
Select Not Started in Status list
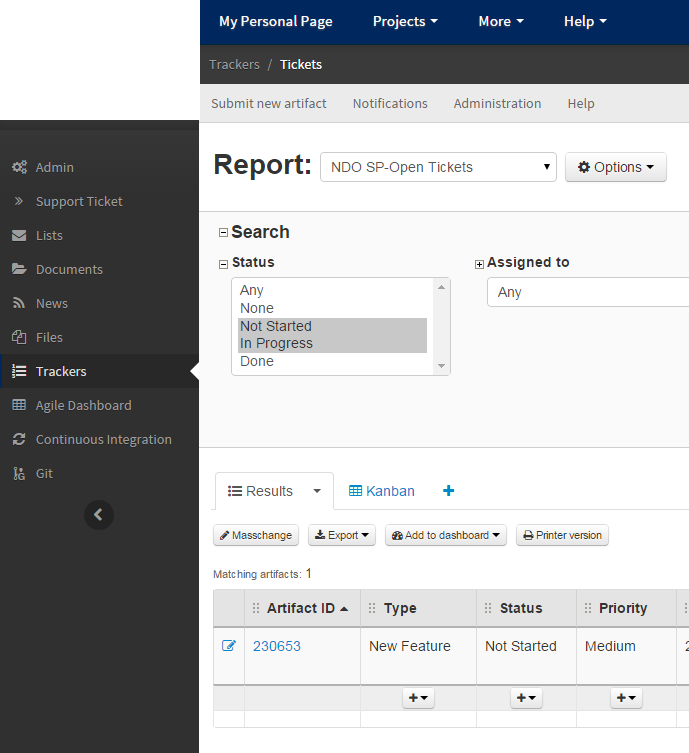(x=332, y=326)
